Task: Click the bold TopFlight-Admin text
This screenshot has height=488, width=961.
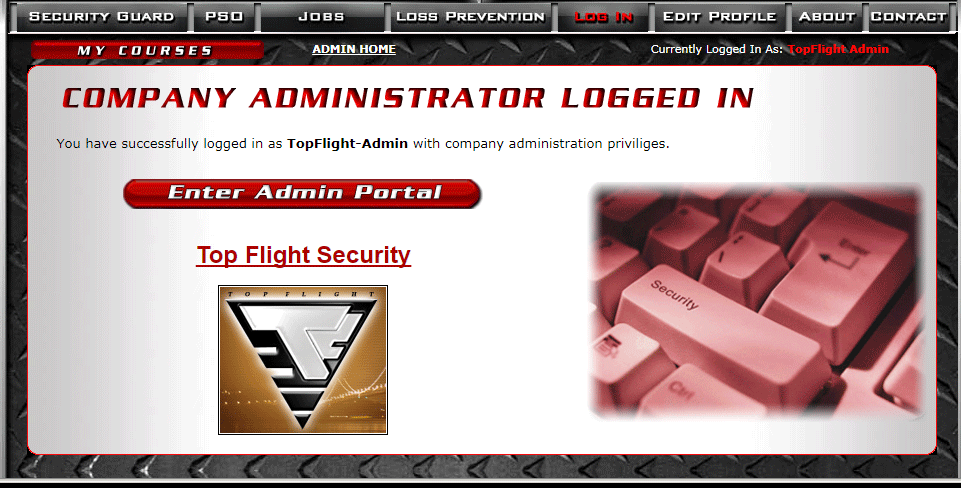Action: 348,143
